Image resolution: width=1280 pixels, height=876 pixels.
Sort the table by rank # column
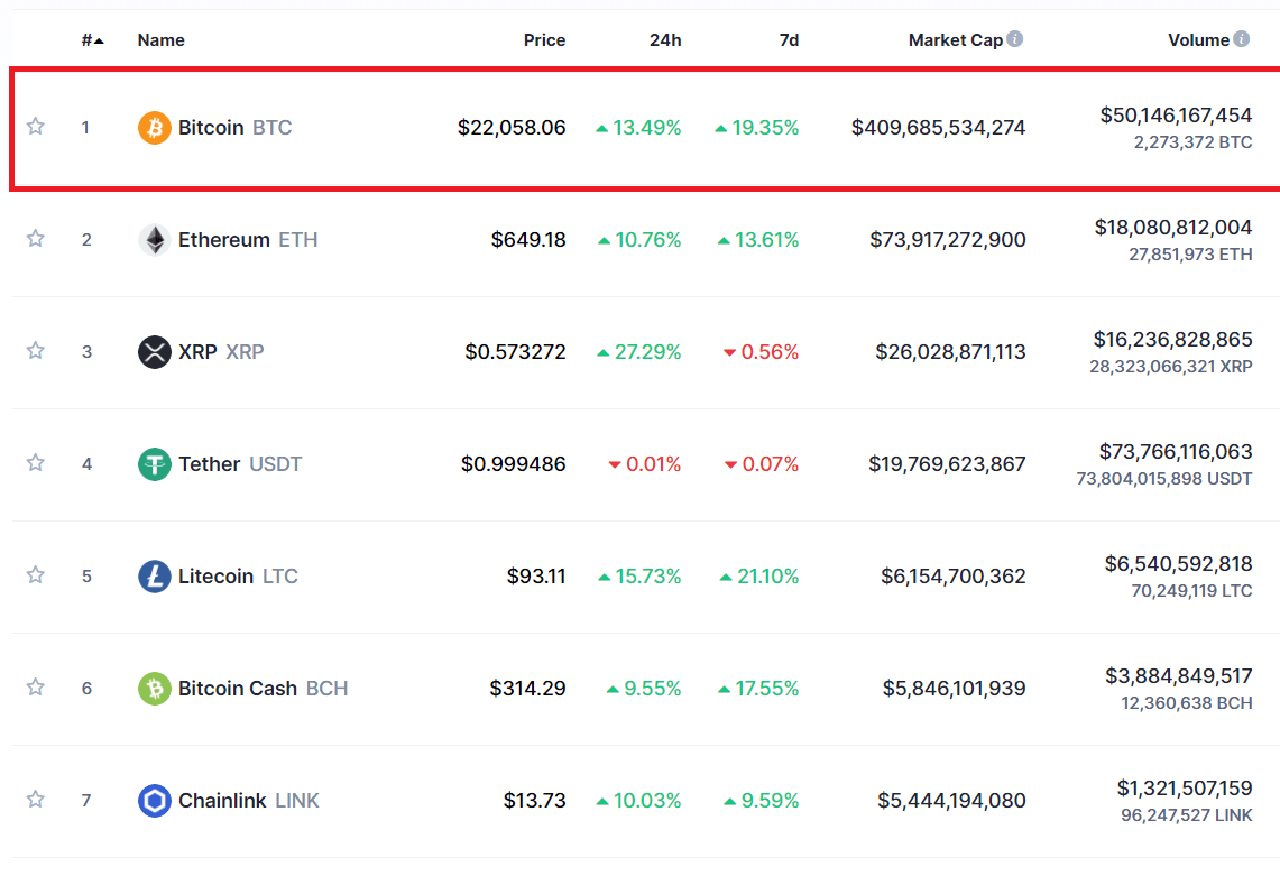point(93,40)
